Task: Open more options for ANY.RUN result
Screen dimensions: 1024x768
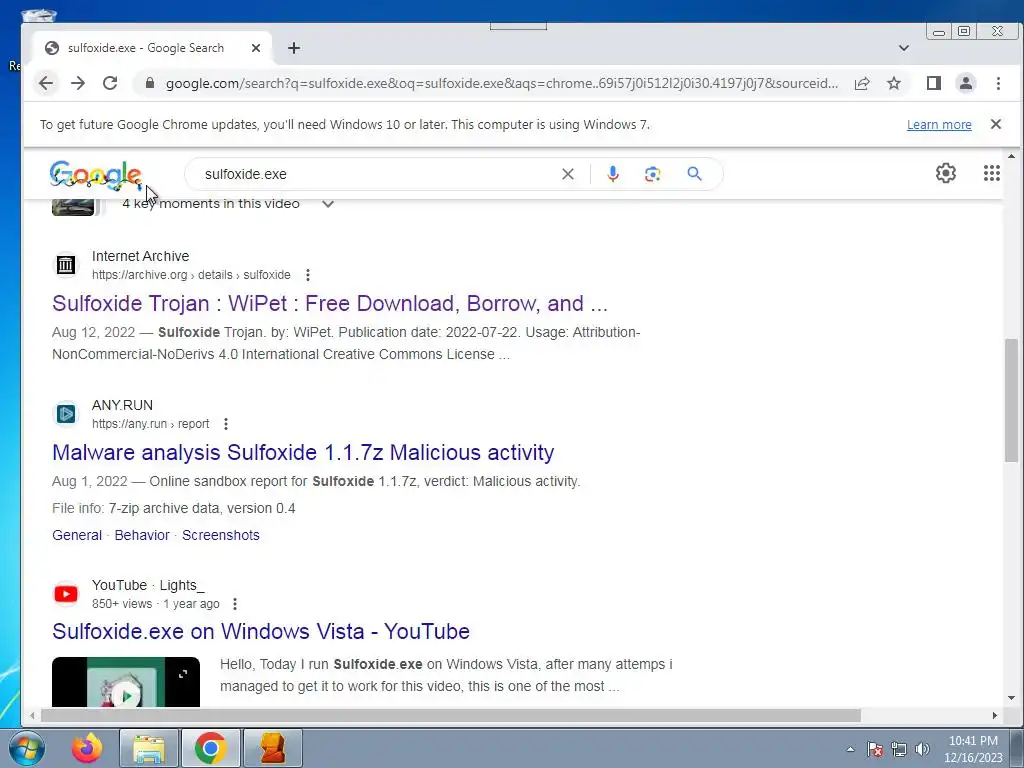Action: [226, 424]
